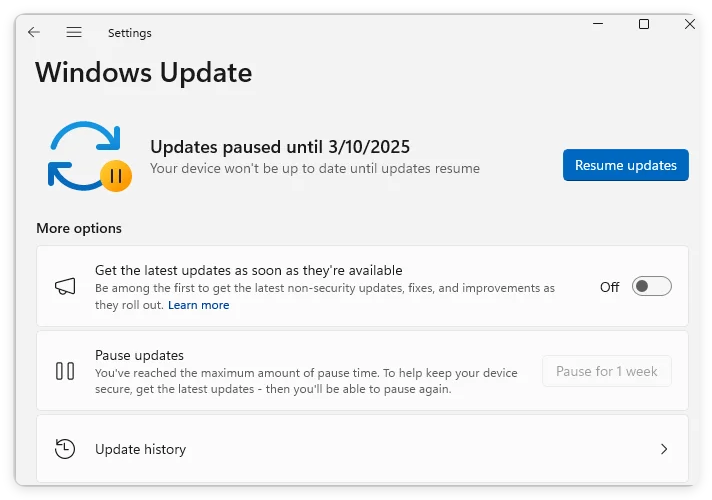Open the Update history row
This screenshot has height=500, width=712.
click(x=362, y=449)
